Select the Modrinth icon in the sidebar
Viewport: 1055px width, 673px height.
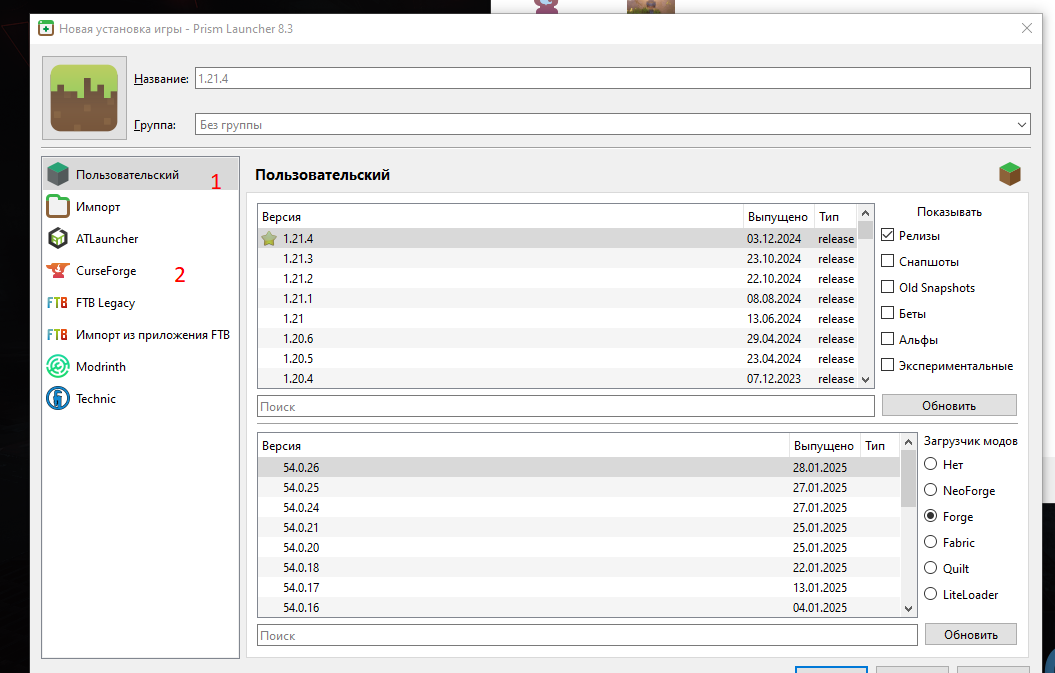coord(58,367)
